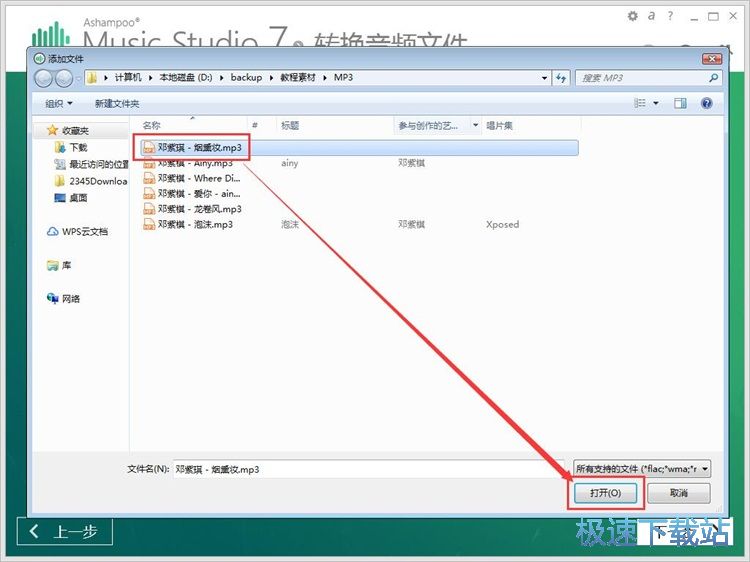The image size is (750, 562).
Task: Click 上一步 in Music Studio window
Action: 65,531
